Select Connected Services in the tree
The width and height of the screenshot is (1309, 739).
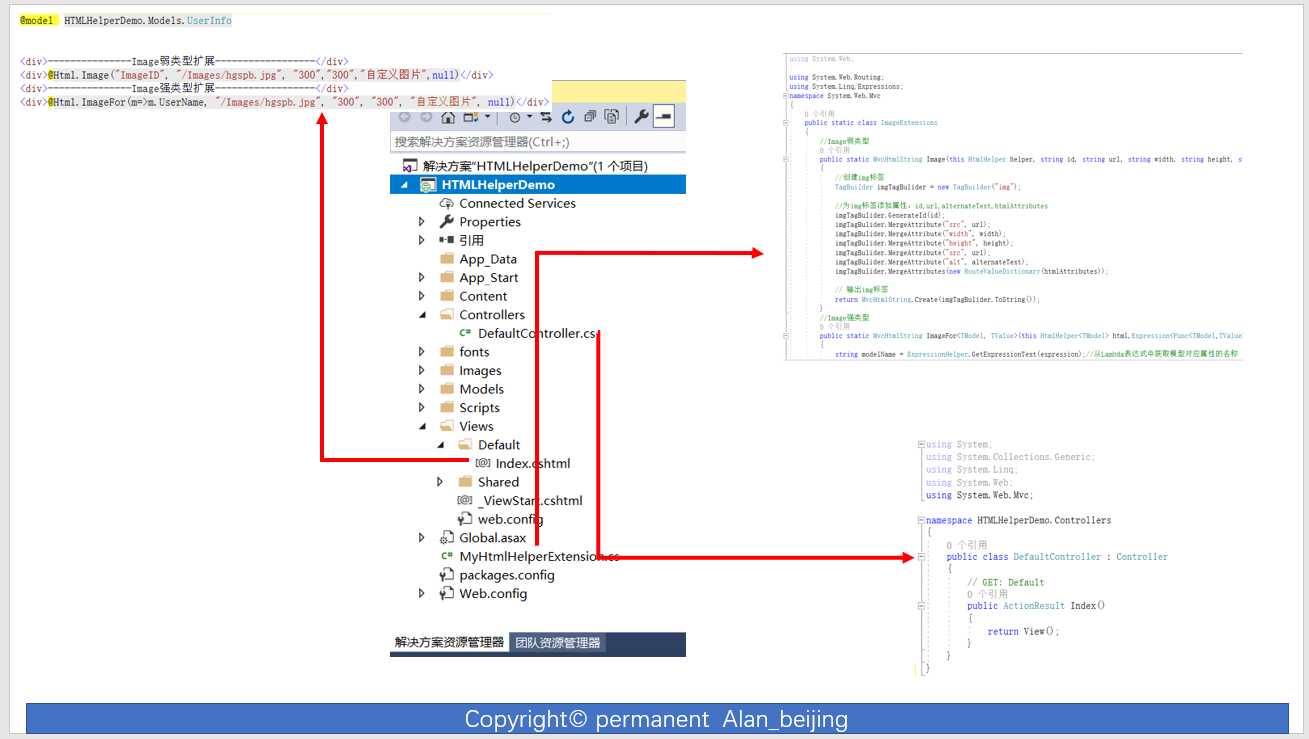tap(517, 203)
